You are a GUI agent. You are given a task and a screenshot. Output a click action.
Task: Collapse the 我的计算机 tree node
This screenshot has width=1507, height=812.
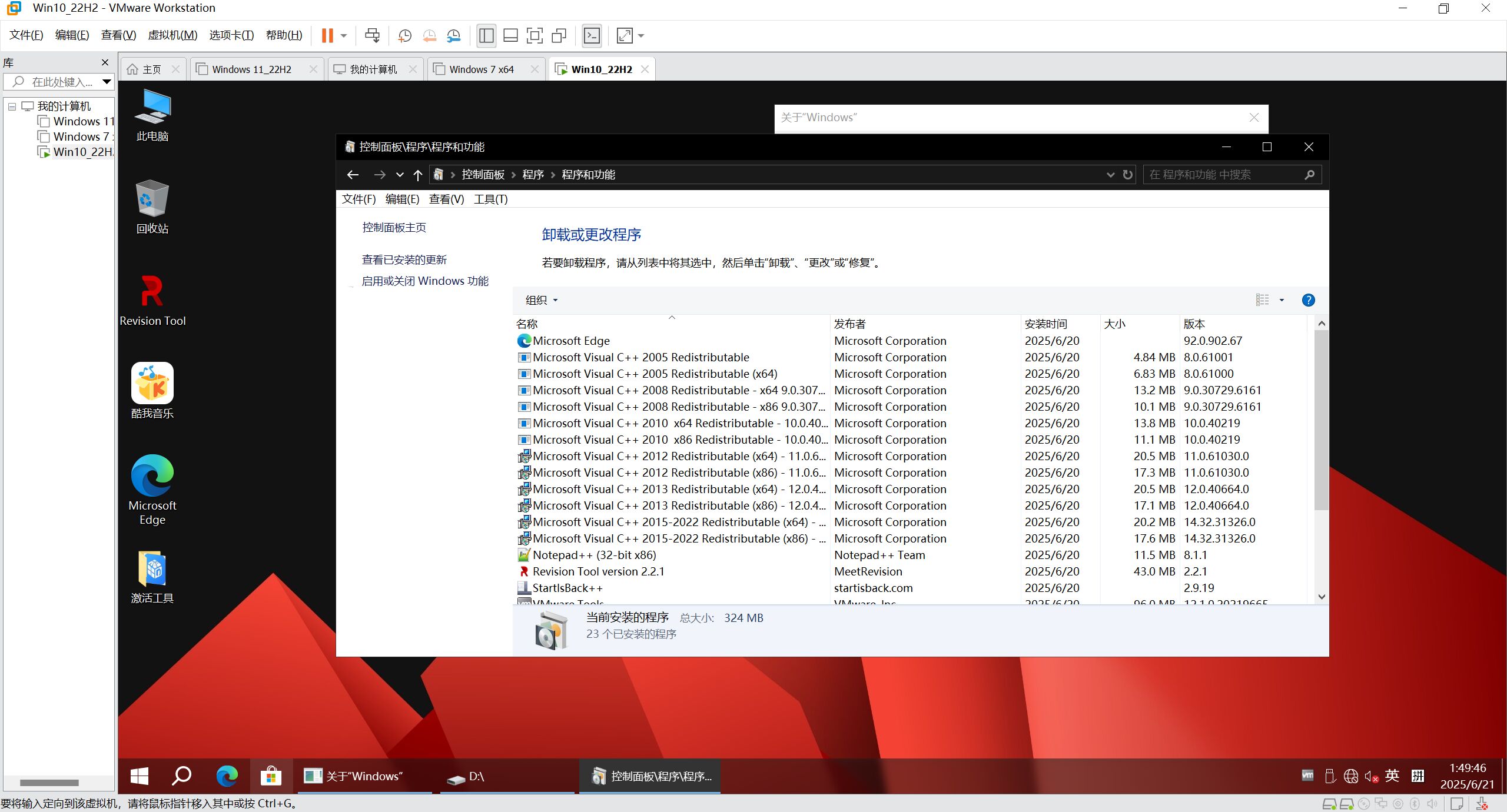pyautogui.click(x=11, y=107)
